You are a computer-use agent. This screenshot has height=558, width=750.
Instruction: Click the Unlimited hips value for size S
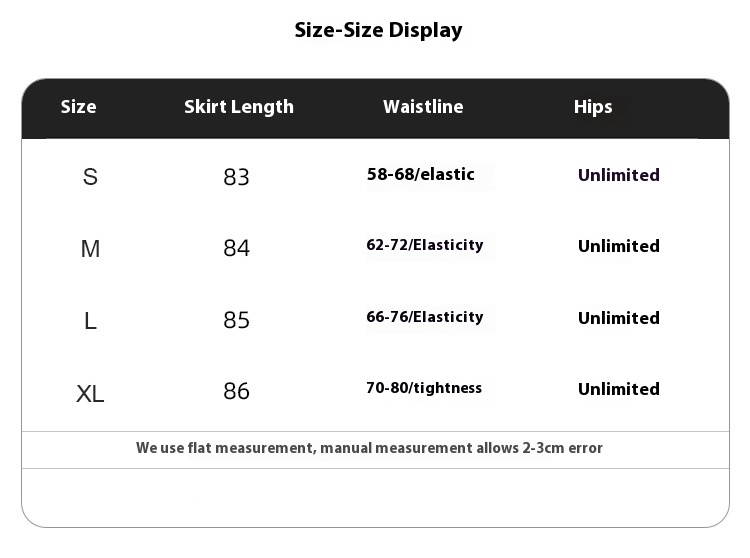[618, 175]
